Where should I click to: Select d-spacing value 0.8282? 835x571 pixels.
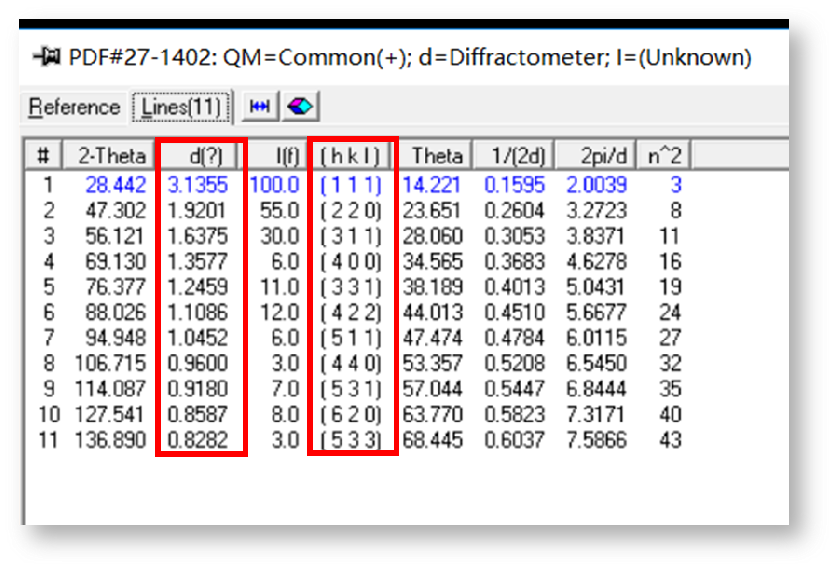coord(198,440)
